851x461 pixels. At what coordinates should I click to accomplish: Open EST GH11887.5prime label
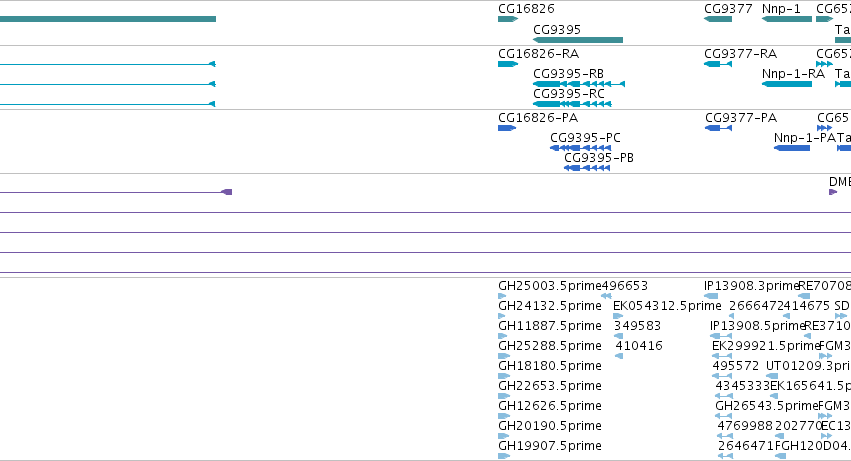[x=550, y=326]
